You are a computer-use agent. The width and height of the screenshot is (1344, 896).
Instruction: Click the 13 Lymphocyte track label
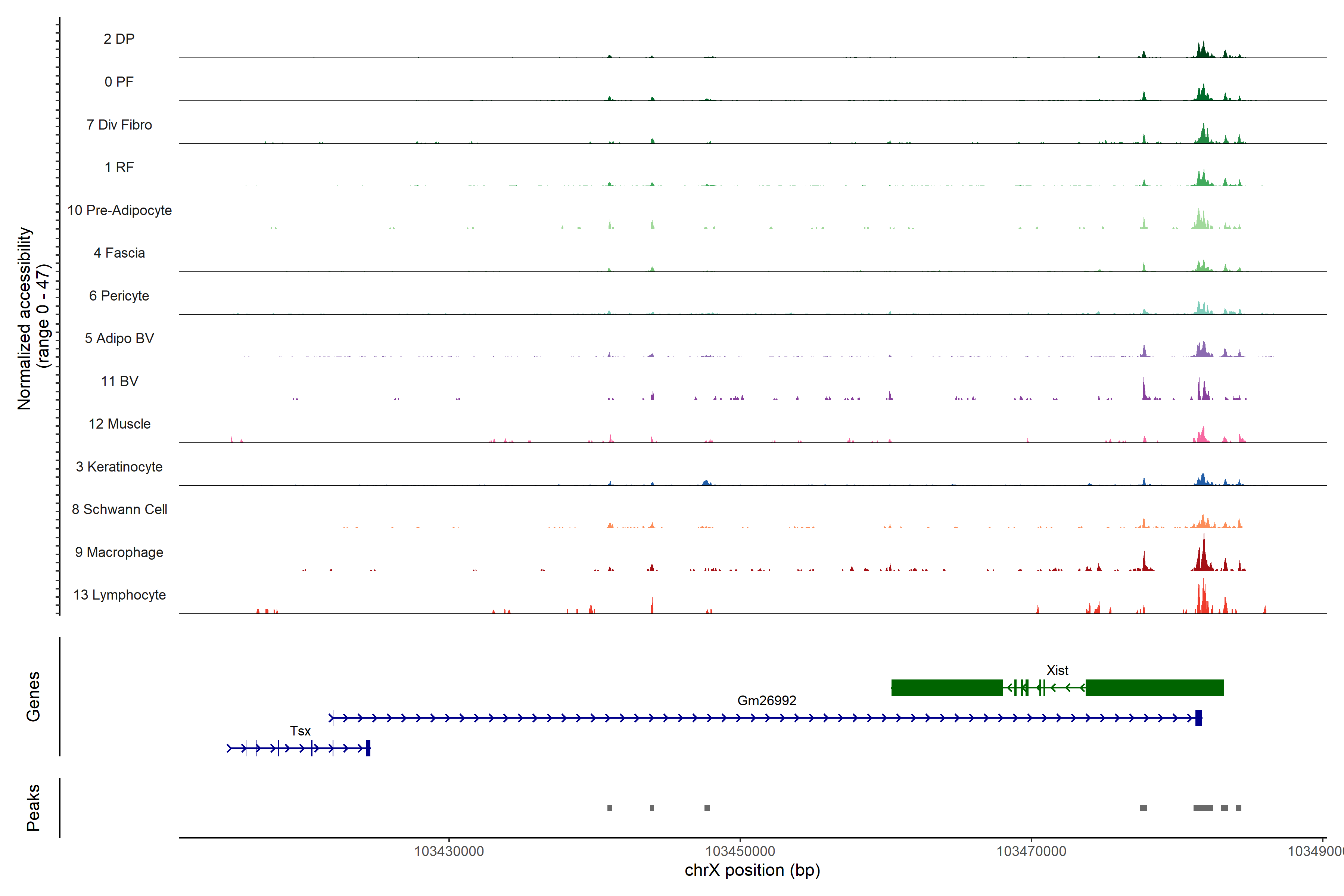119,595
